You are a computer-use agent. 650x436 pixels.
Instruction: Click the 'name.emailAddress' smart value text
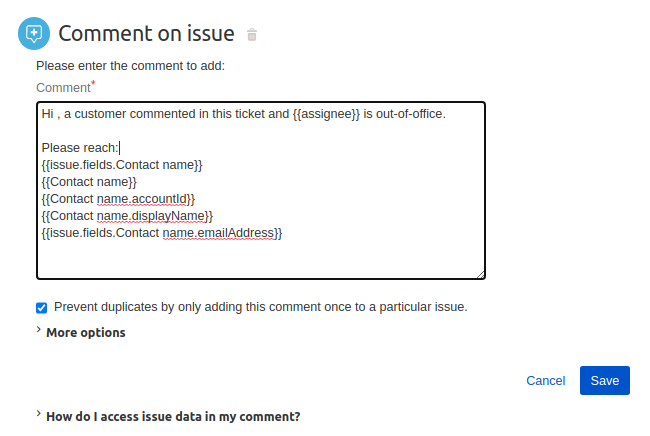(218, 233)
